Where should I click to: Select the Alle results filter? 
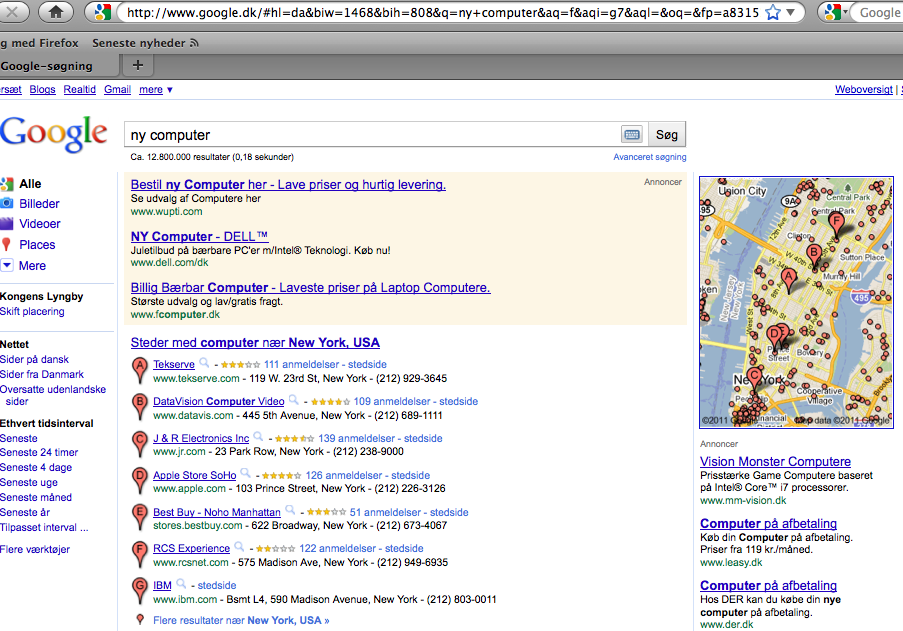pos(30,184)
